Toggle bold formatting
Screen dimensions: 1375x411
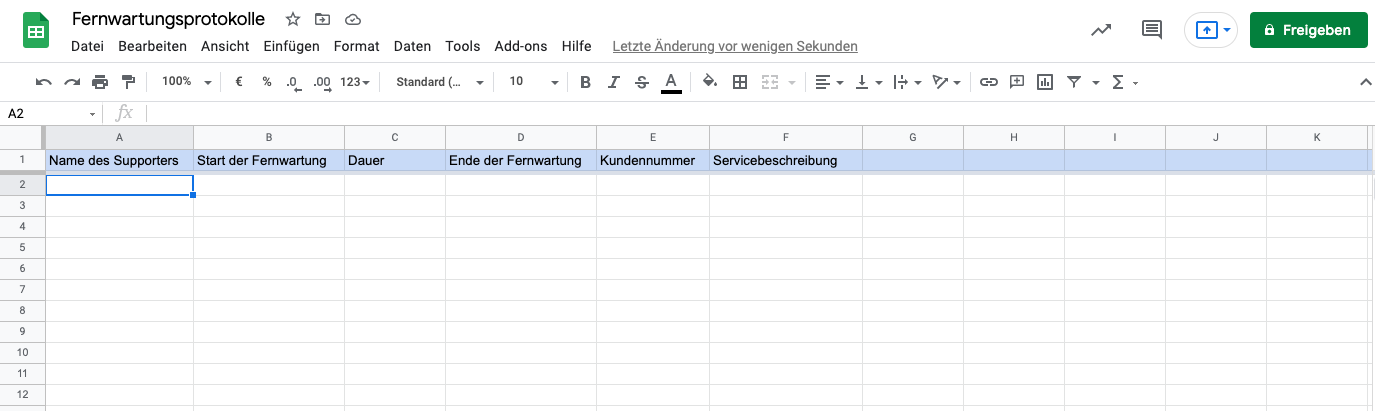(x=586, y=82)
